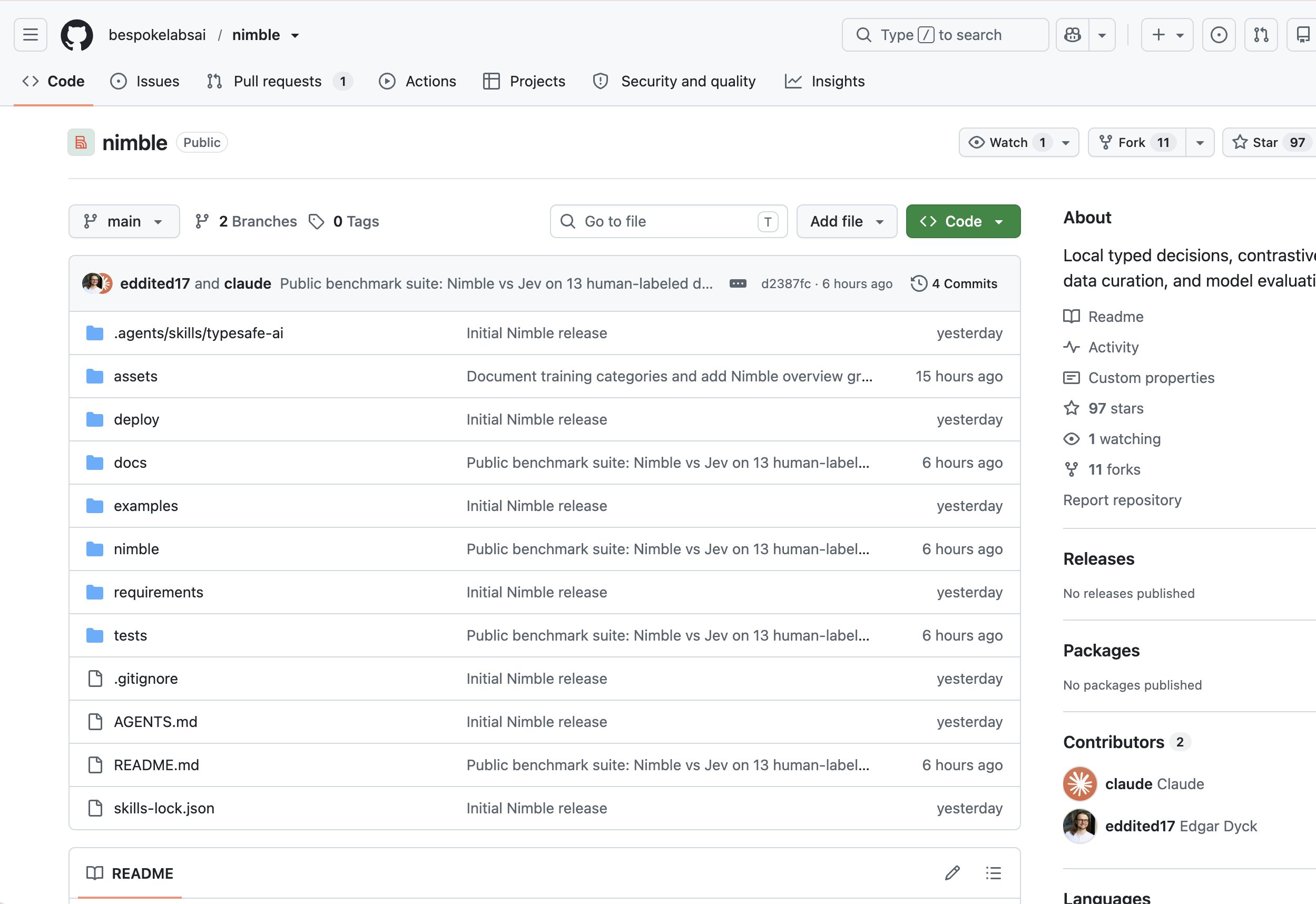Open the main branch selector dropdown
The height and width of the screenshot is (904, 1316).
[124, 221]
